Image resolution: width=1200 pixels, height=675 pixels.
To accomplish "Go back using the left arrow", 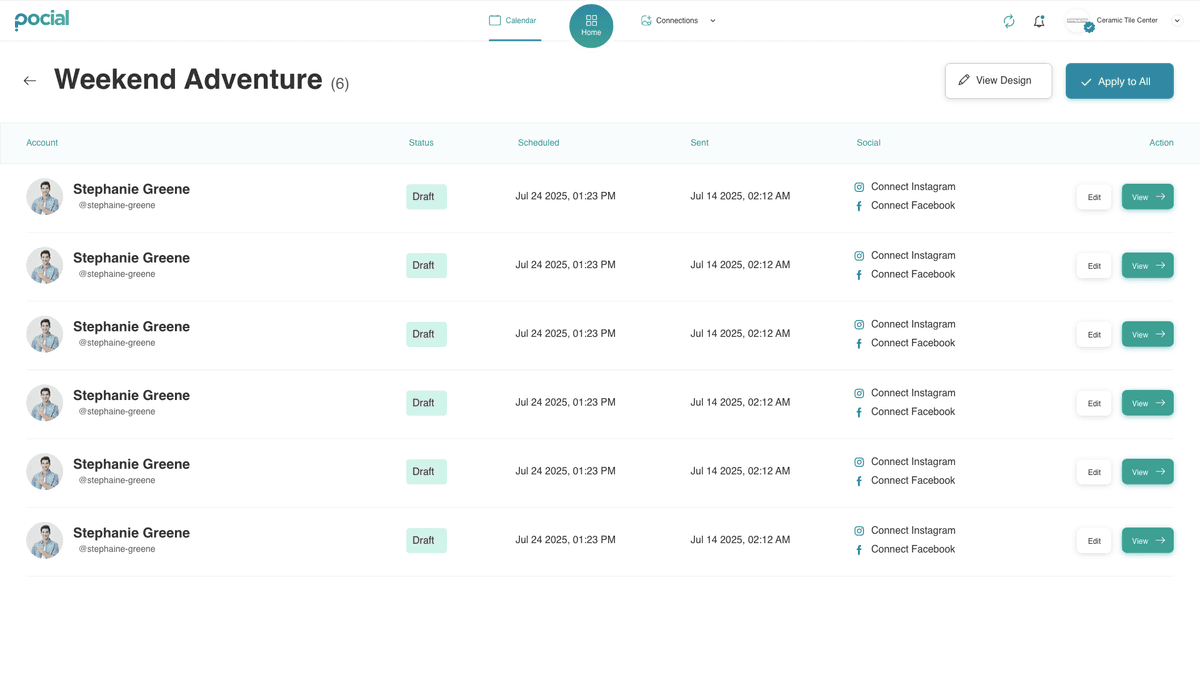I will (x=30, y=81).
